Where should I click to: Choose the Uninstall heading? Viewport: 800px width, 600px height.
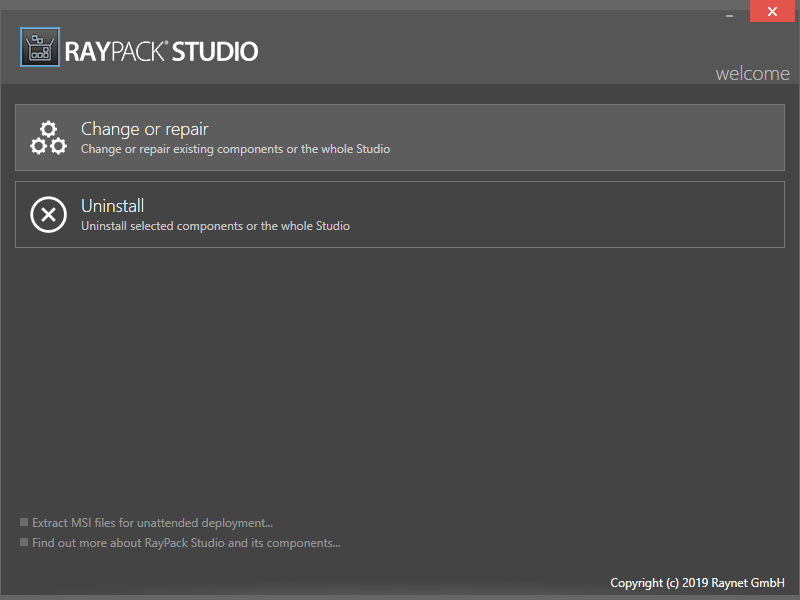(112, 206)
